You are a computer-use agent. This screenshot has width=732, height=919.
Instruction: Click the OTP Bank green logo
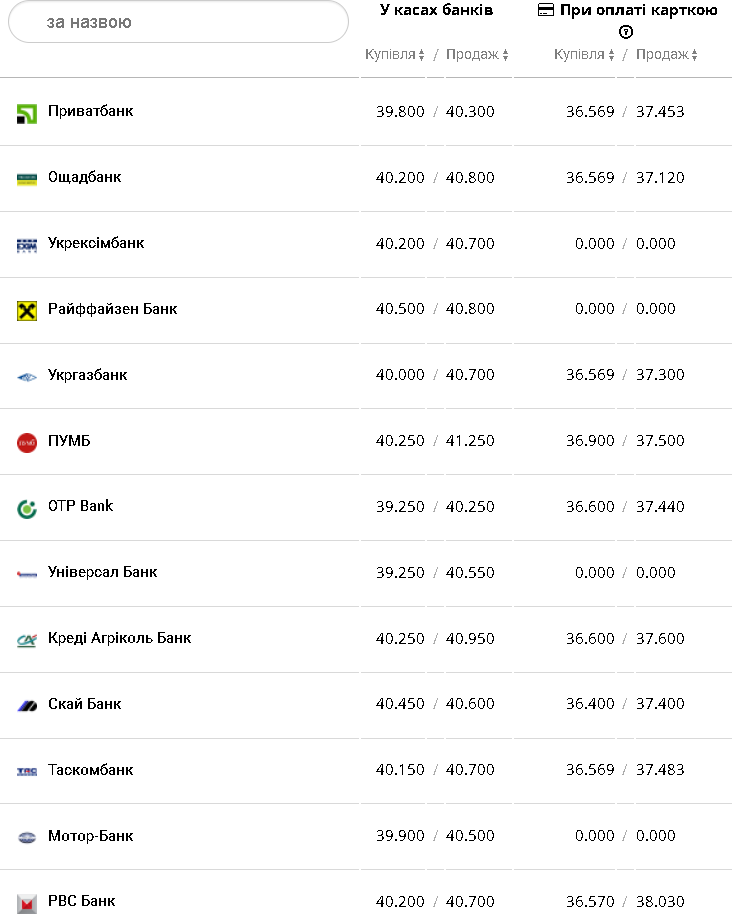(27, 508)
